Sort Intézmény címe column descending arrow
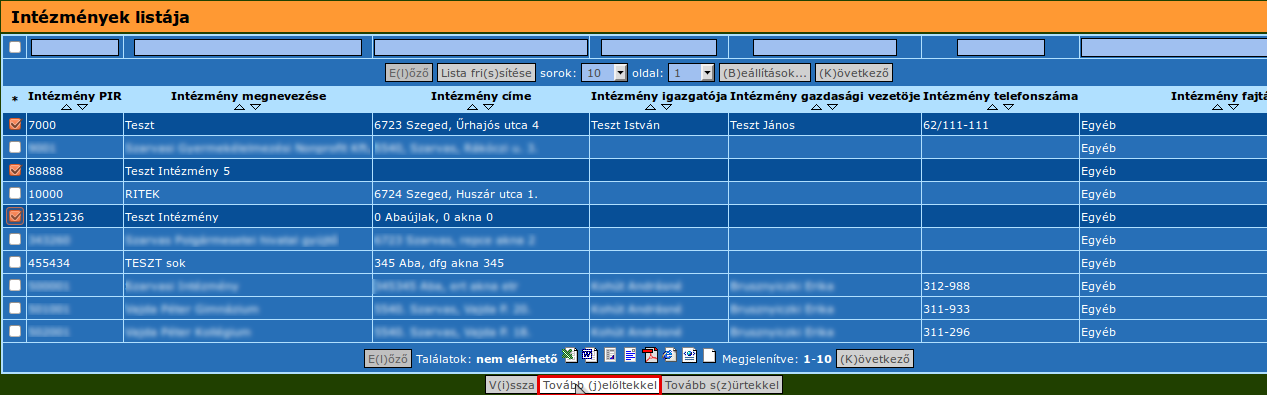The width and height of the screenshot is (1267, 395). click(x=489, y=107)
